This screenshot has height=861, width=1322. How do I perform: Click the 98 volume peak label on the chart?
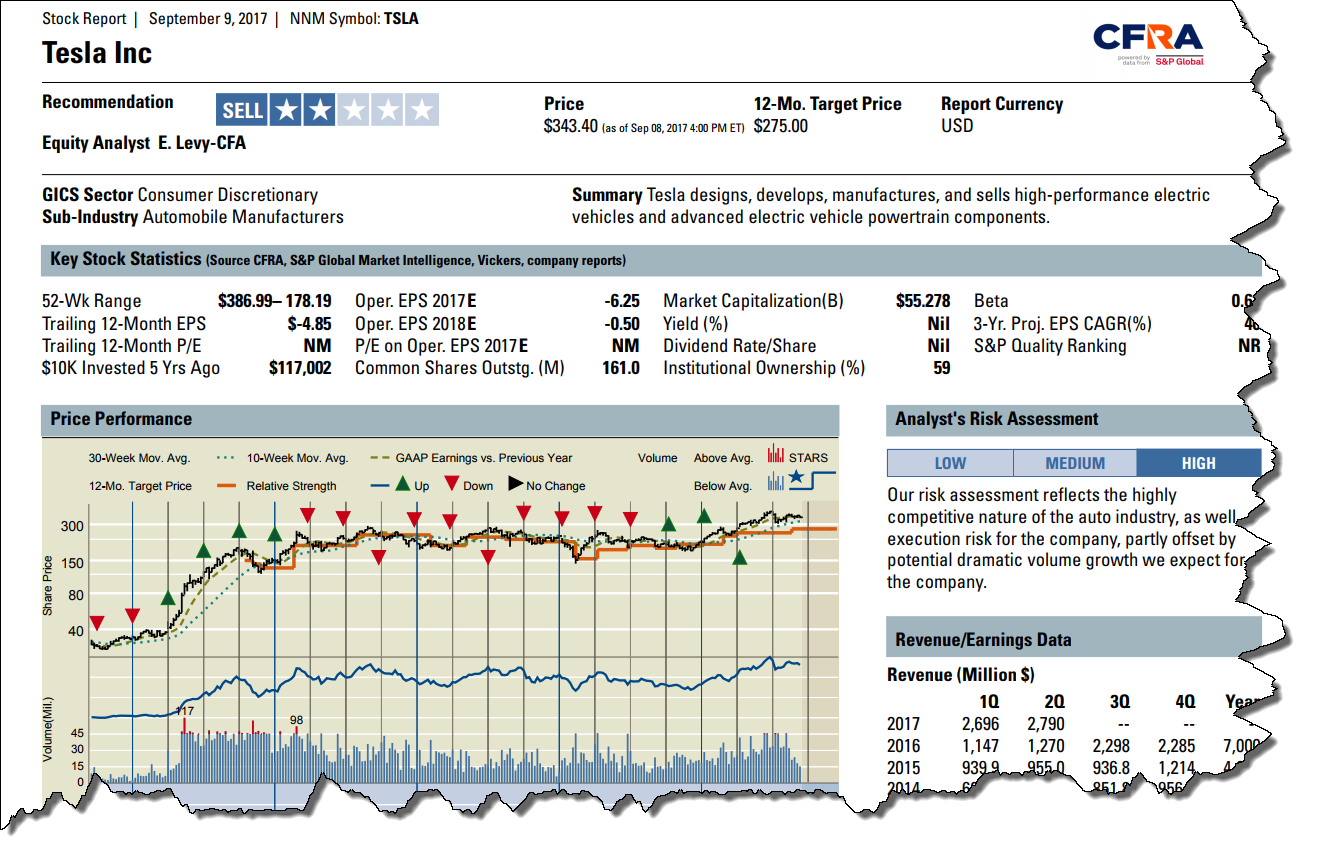click(296, 720)
